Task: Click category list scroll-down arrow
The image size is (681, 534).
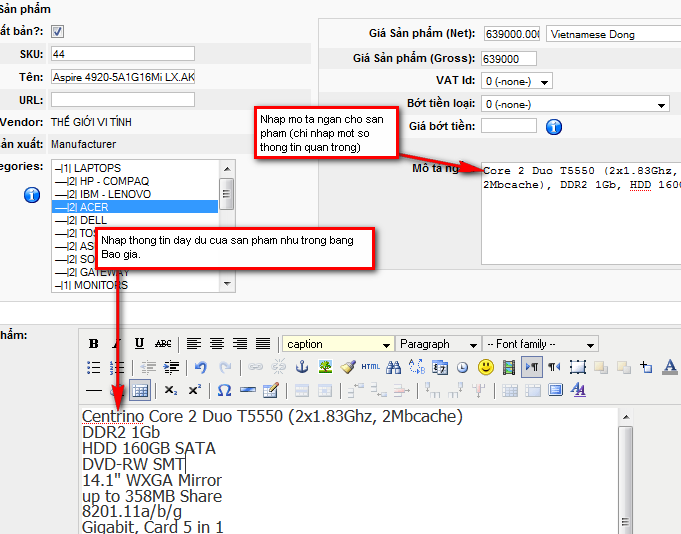Action: tap(227, 284)
